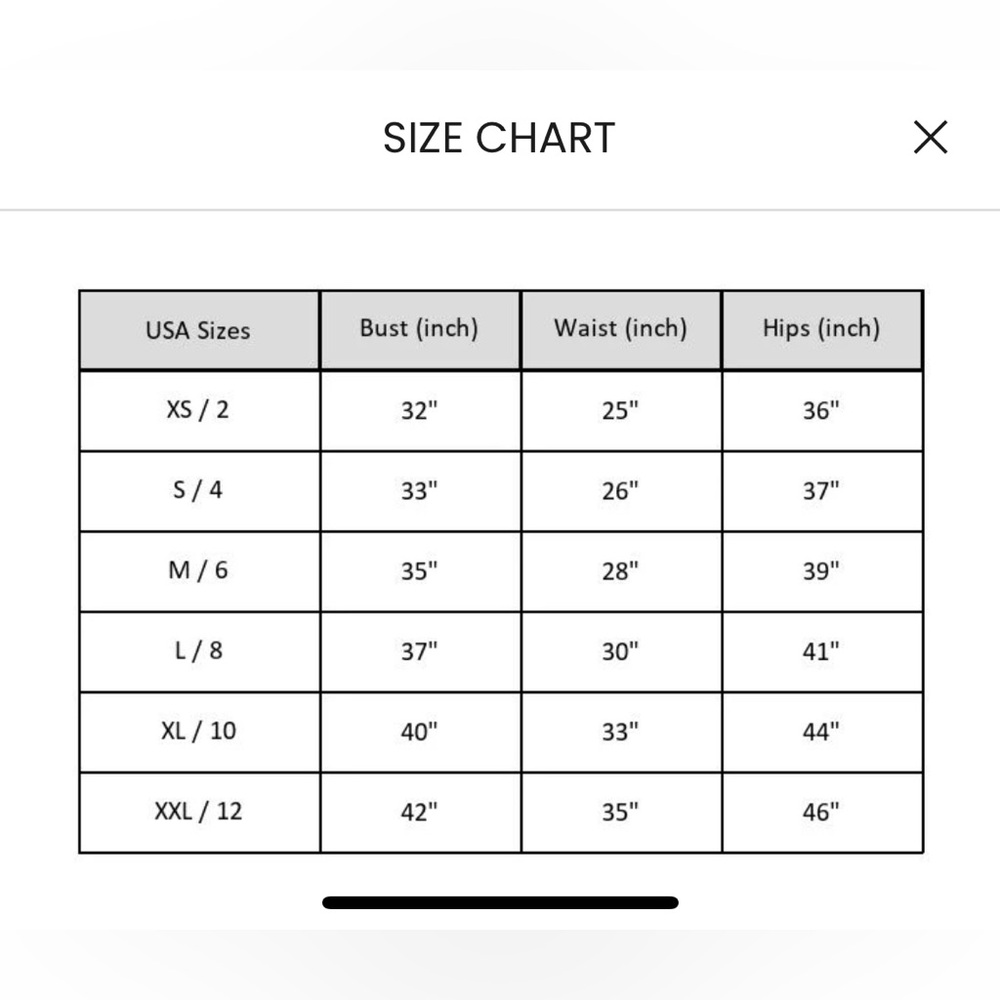Select the M / 6 size cell
Screen dimensions: 1000x1000
pos(199,571)
